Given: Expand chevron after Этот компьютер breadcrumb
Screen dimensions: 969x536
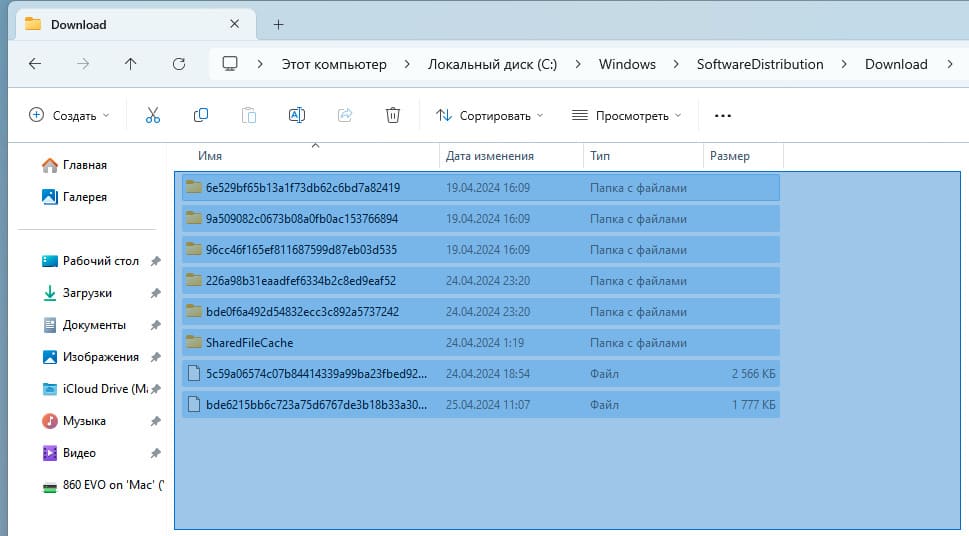Looking at the screenshot, I should 407,64.
